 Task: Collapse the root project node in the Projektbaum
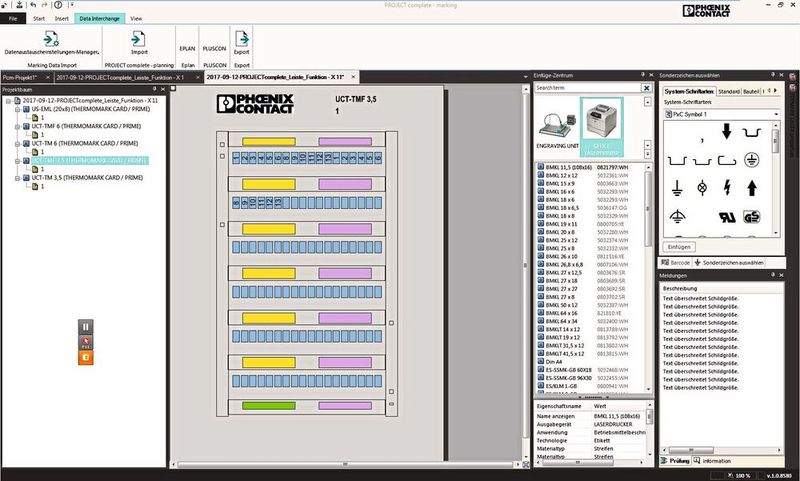tap(9, 100)
